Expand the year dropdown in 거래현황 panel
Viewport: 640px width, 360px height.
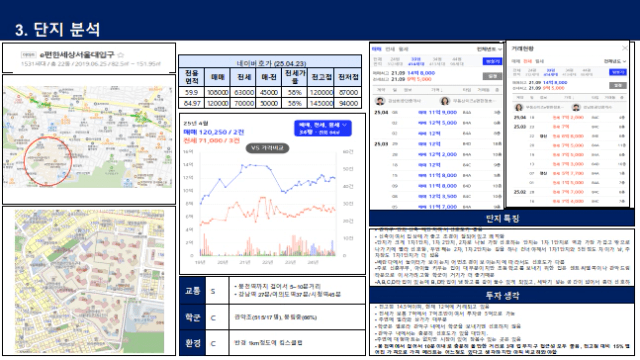point(615,61)
